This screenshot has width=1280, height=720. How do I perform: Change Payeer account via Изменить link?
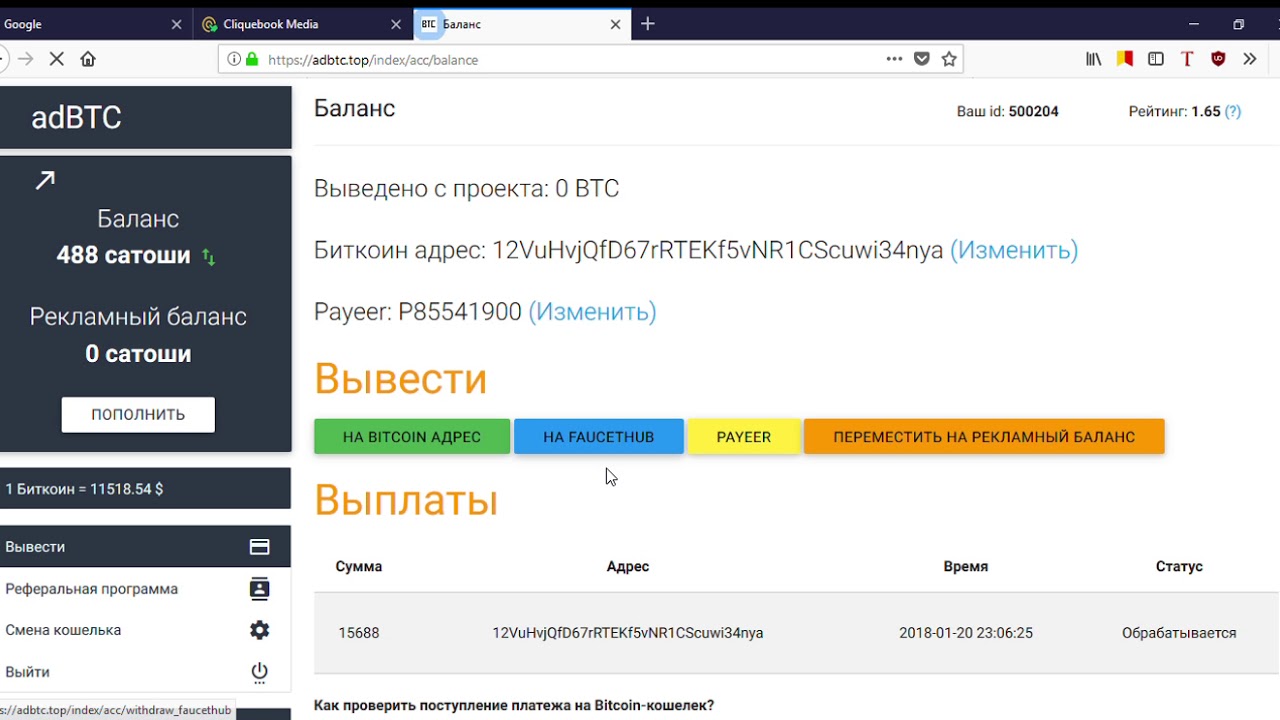[592, 312]
